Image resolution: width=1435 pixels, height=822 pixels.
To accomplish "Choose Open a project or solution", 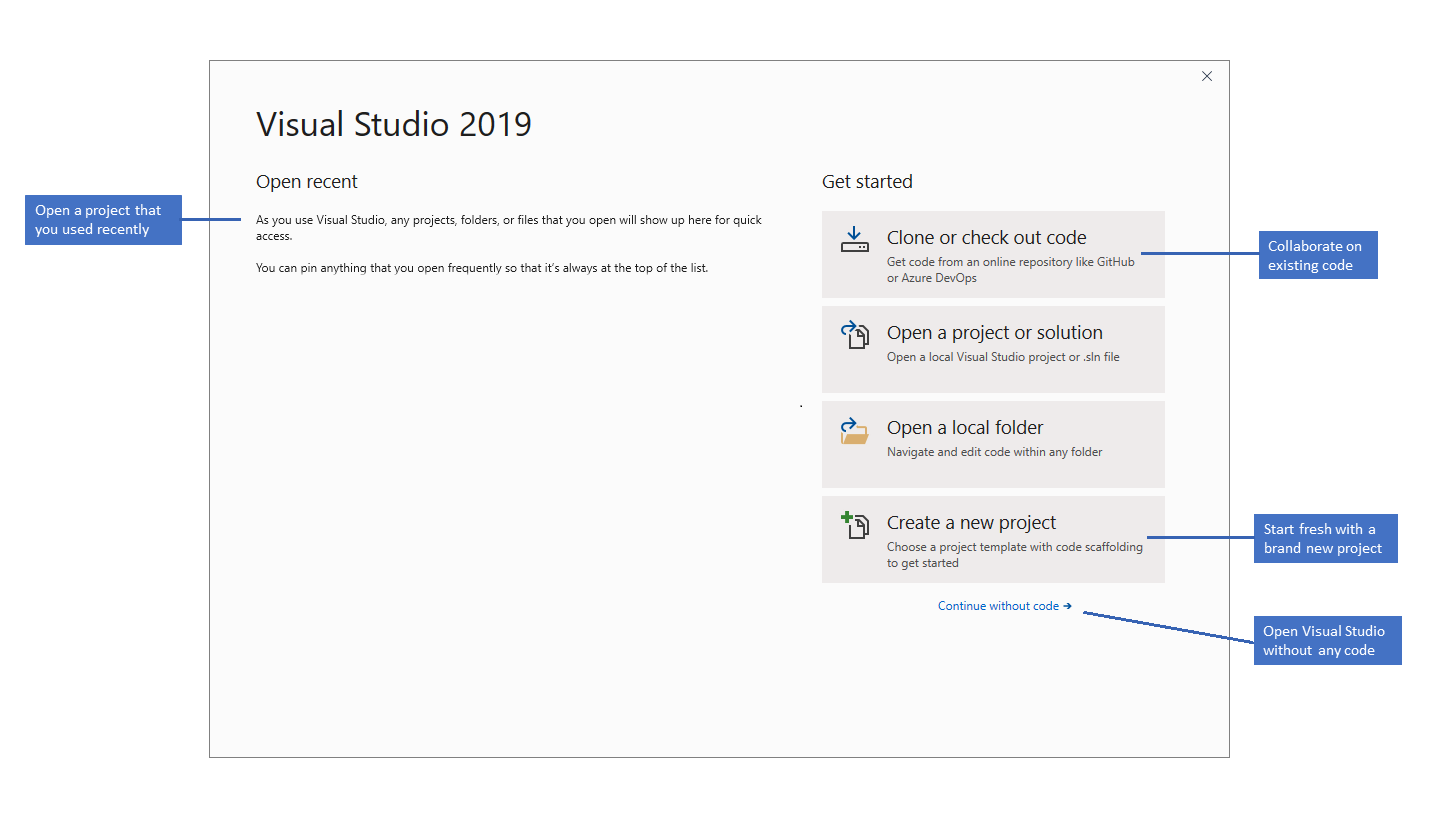I will tap(994, 333).
